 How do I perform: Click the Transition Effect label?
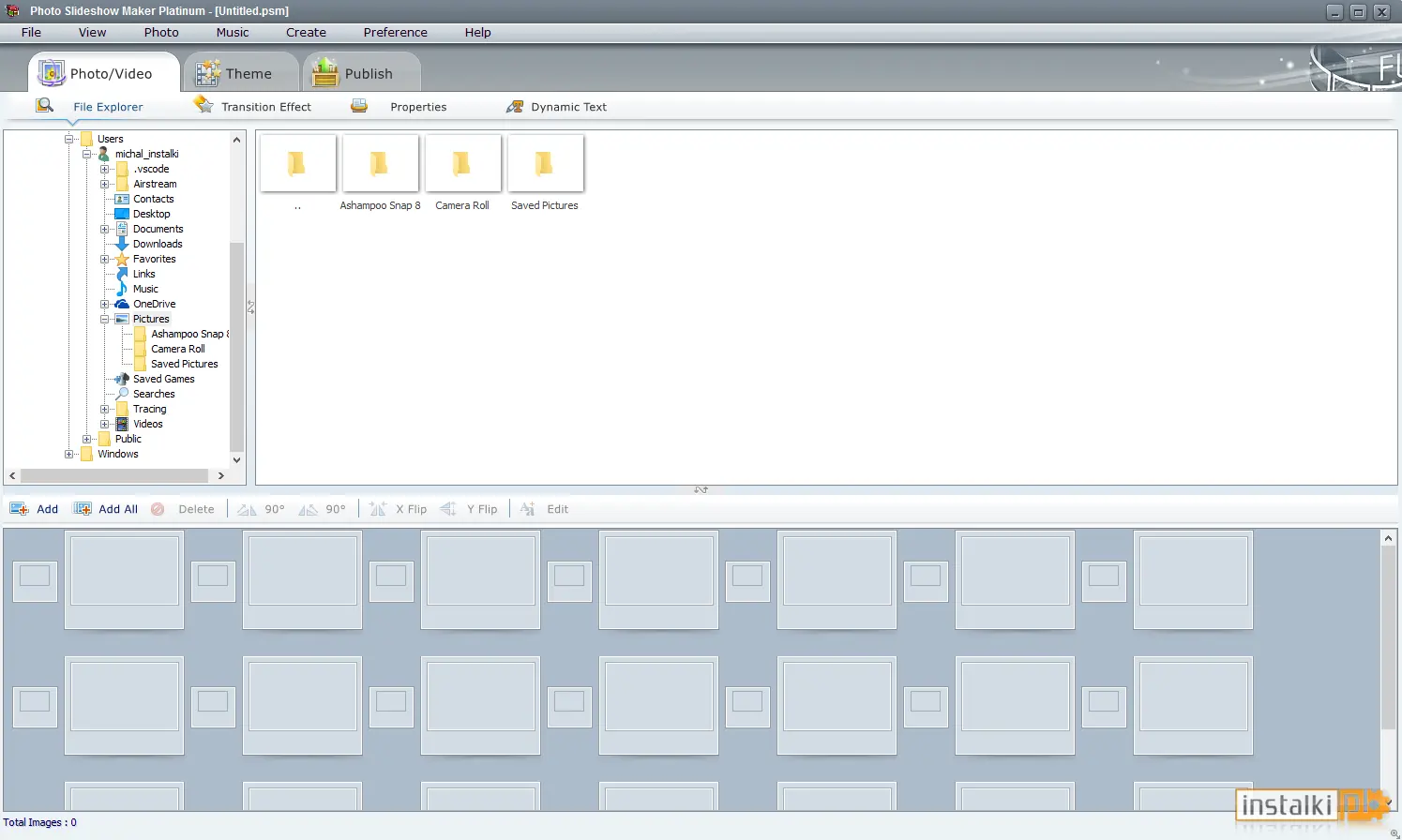click(x=266, y=107)
